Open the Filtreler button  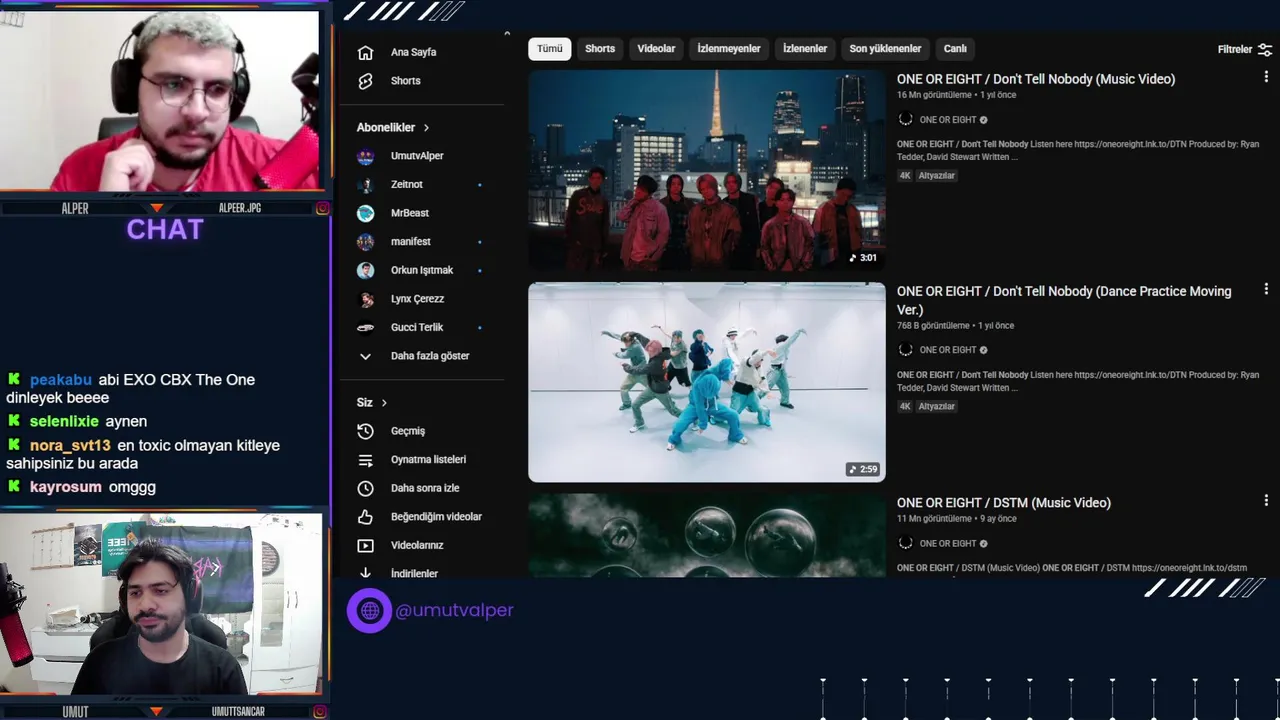pyautogui.click(x=1244, y=49)
